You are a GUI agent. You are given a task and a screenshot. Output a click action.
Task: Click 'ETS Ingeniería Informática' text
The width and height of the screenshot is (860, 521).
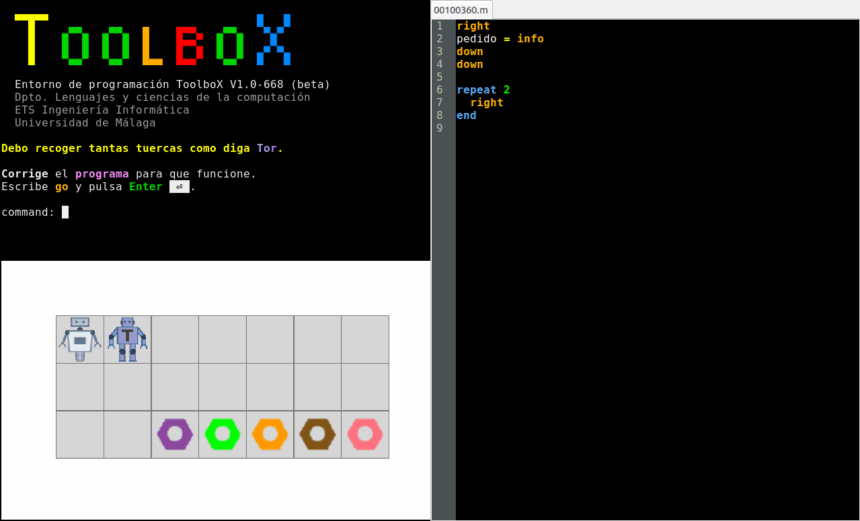click(102, 110)
